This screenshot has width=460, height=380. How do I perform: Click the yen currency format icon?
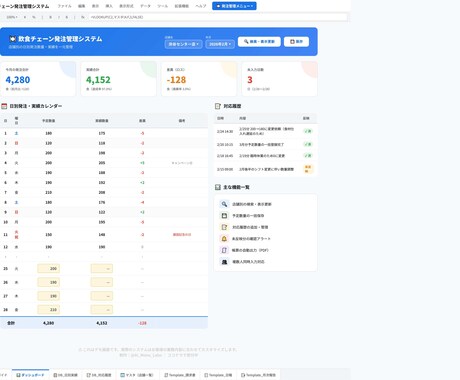point(25,17)
